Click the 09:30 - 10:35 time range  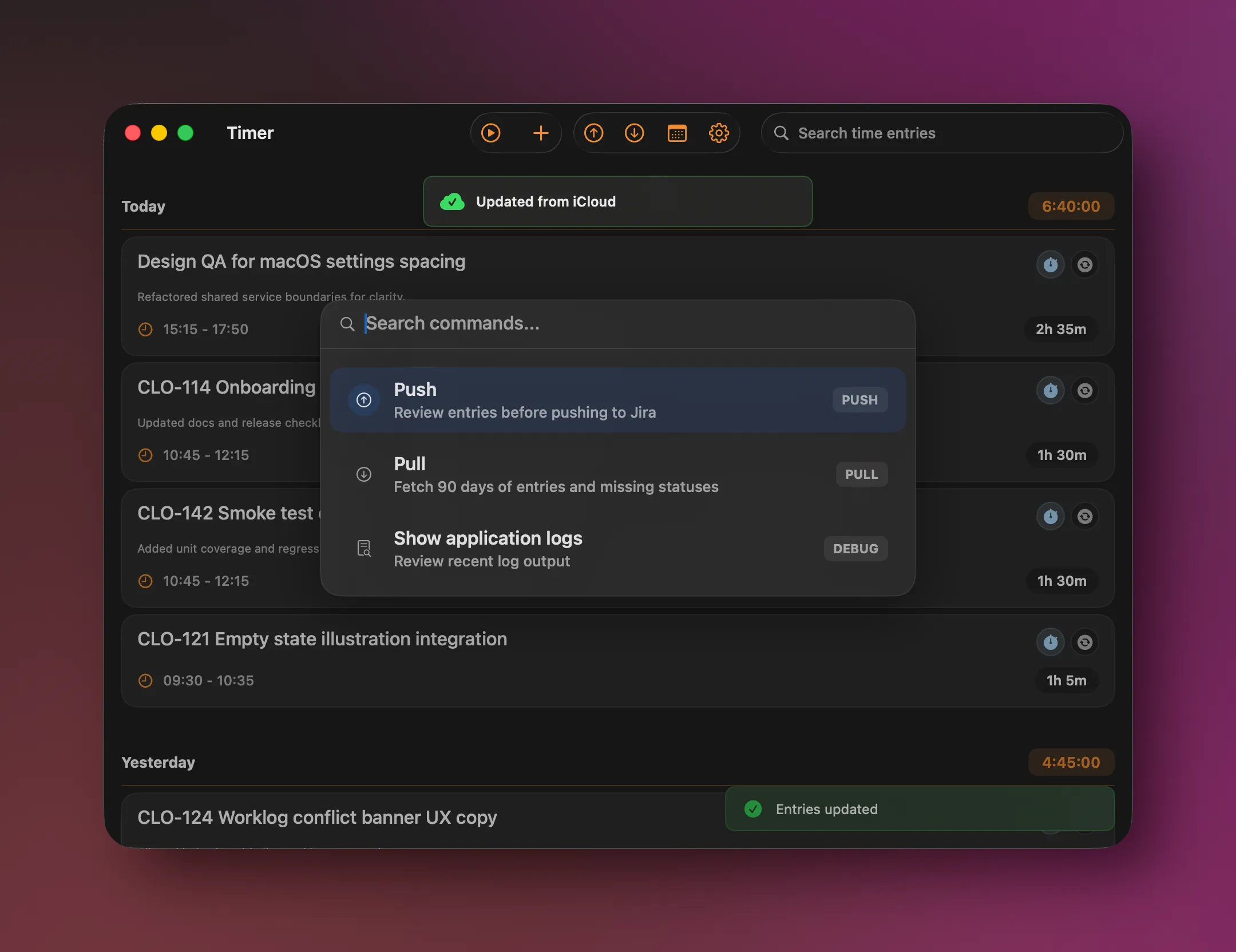click(x=208, y=681)
